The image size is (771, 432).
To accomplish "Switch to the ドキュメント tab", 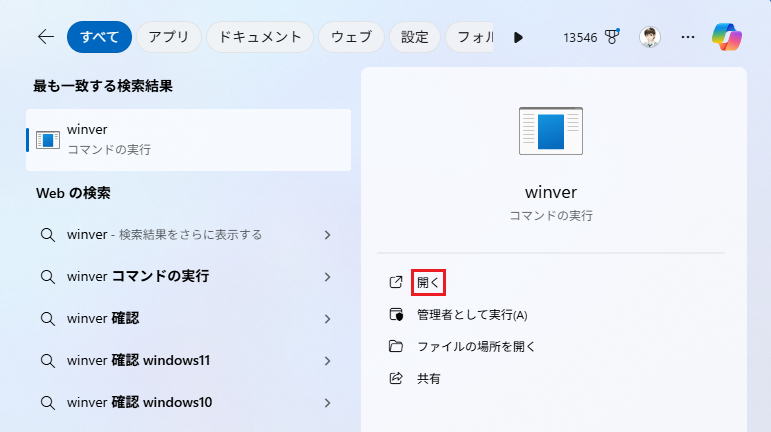I will (260, 37).
